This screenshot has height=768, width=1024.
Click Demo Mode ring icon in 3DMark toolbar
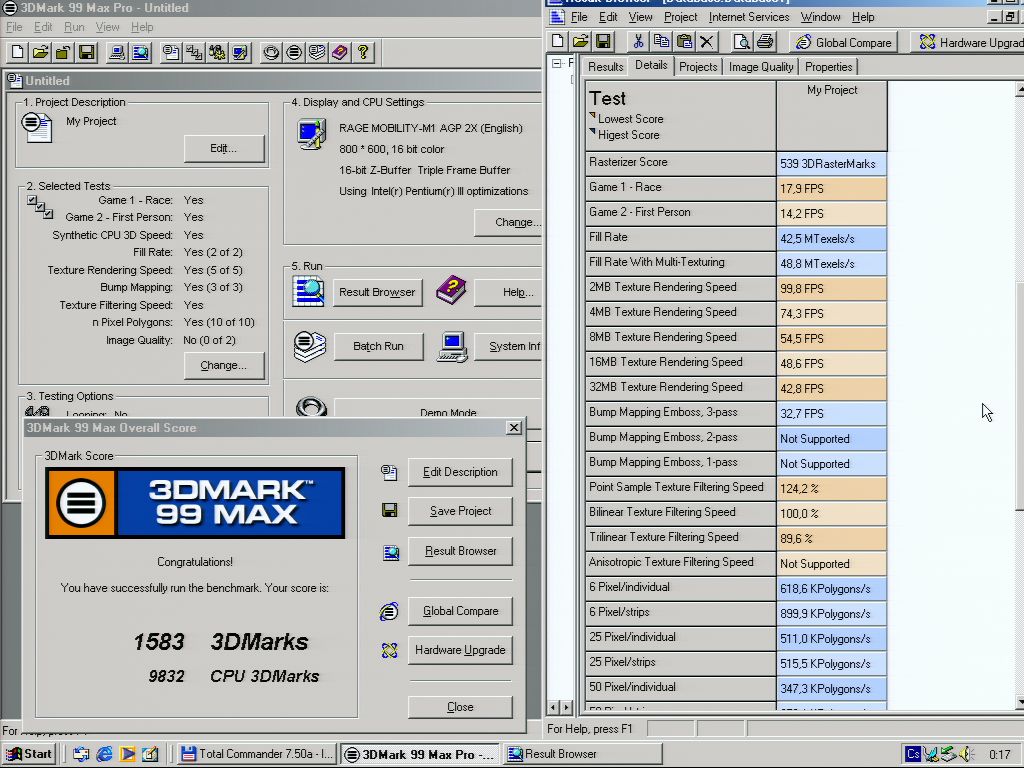pos(271,52)
